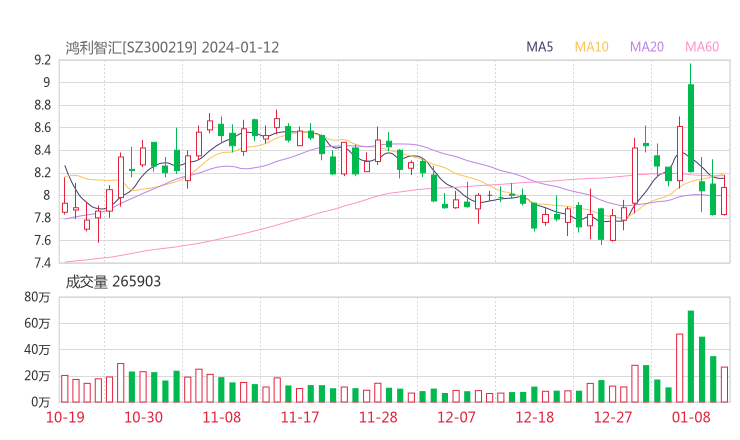
Task: Click the 成交量 265903 volume label
Action: coord(113,282)
